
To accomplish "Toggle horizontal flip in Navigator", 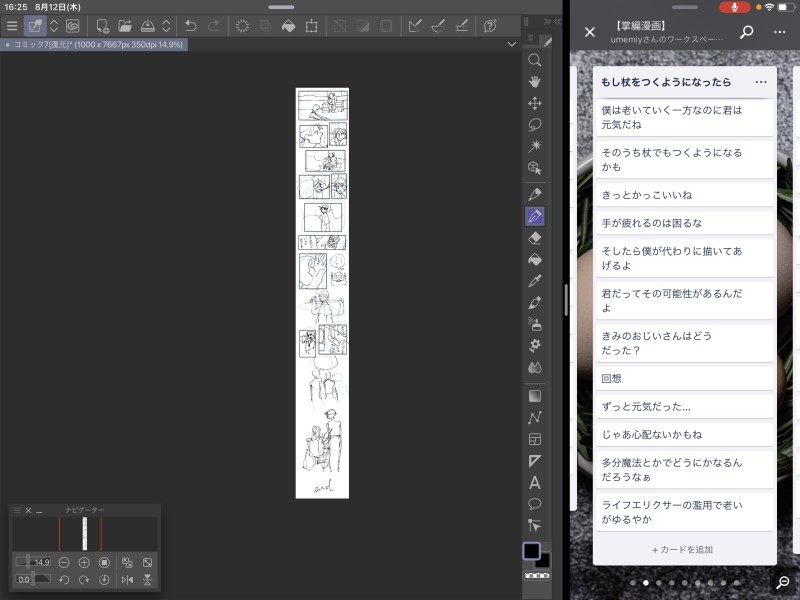I will tap(127, 580).
